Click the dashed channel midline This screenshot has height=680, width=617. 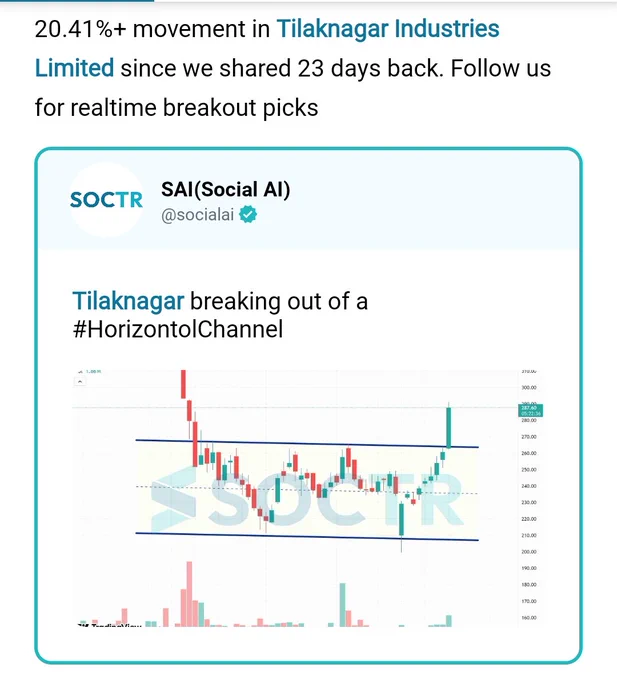pos(307,490)
